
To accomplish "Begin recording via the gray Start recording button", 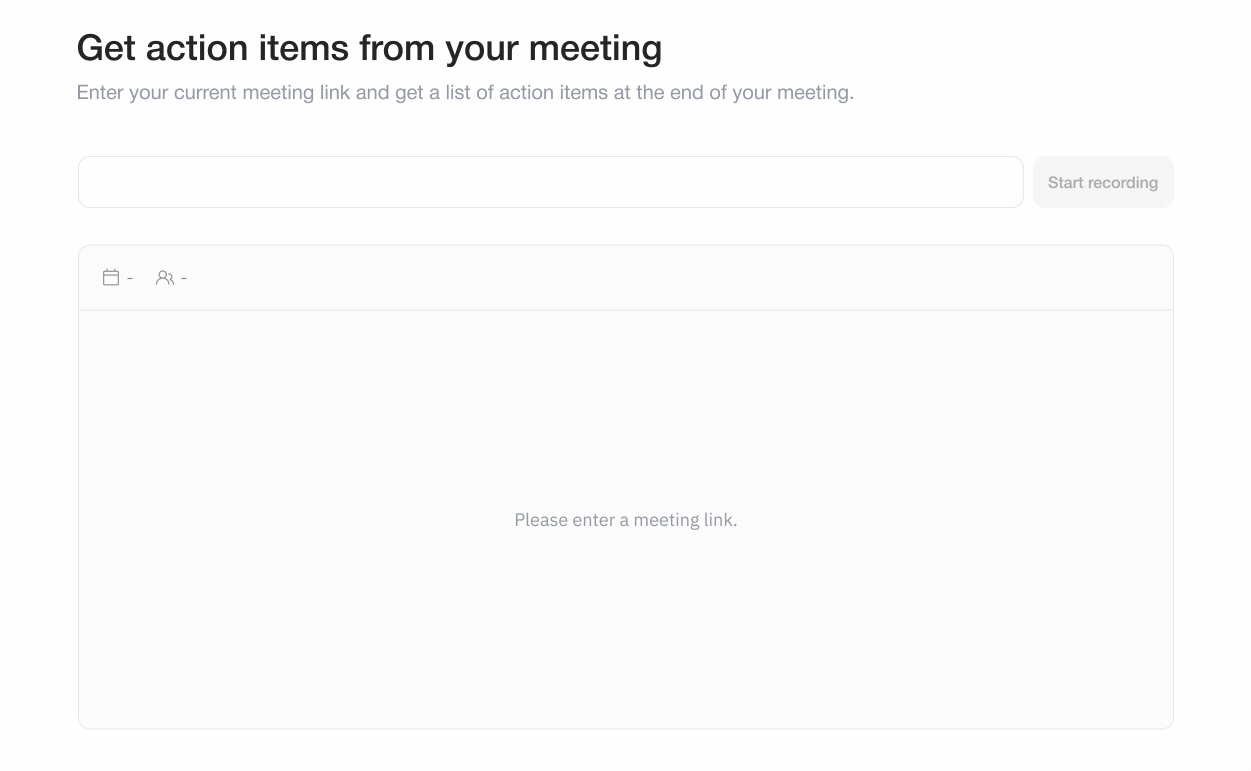I will pos(1103,182).
